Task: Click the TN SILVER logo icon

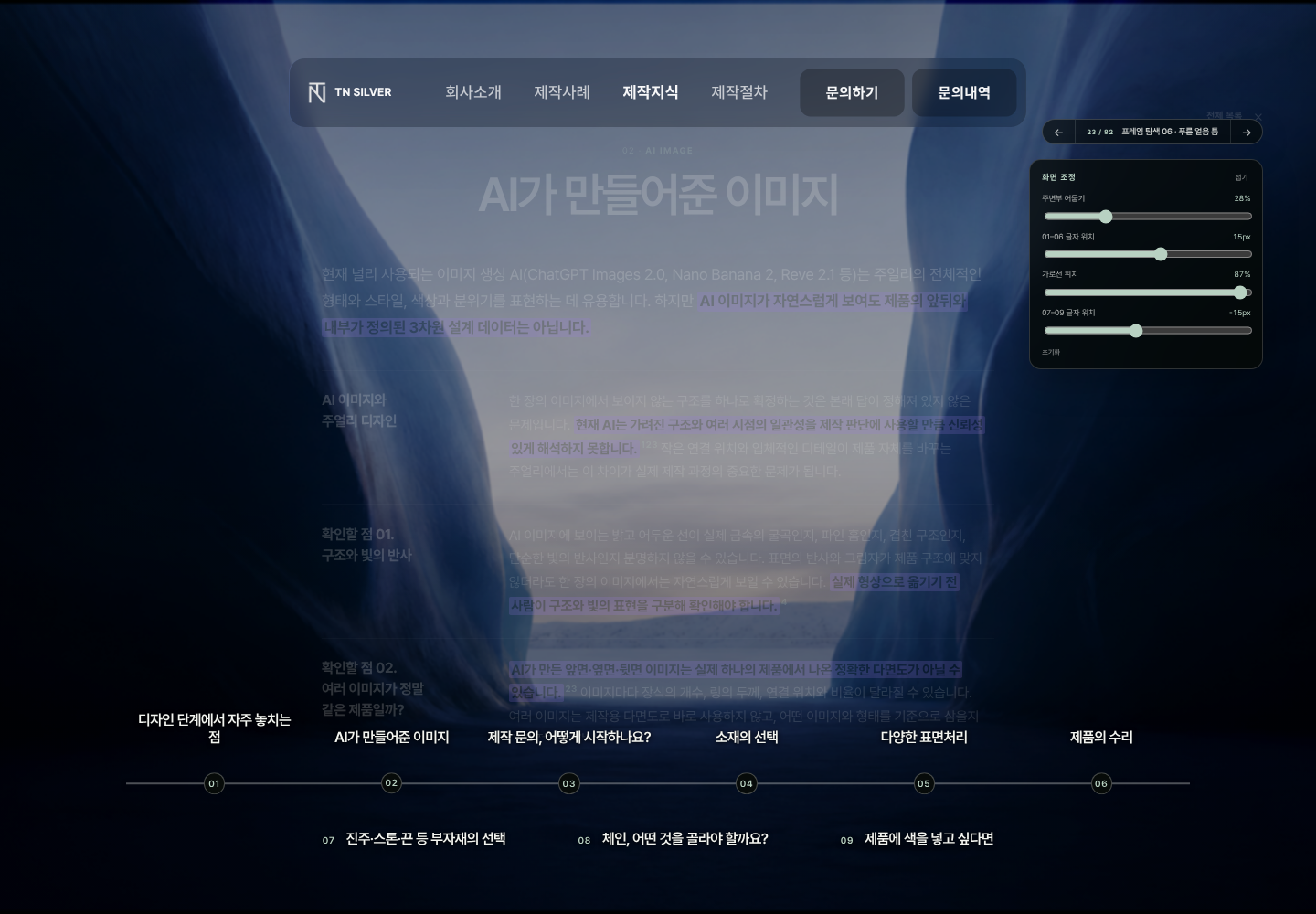Action: [316, 92]
